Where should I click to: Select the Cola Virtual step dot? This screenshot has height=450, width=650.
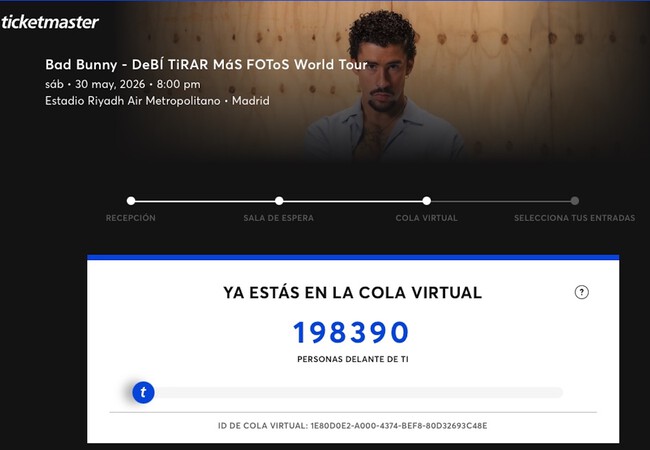coord(427,201)
